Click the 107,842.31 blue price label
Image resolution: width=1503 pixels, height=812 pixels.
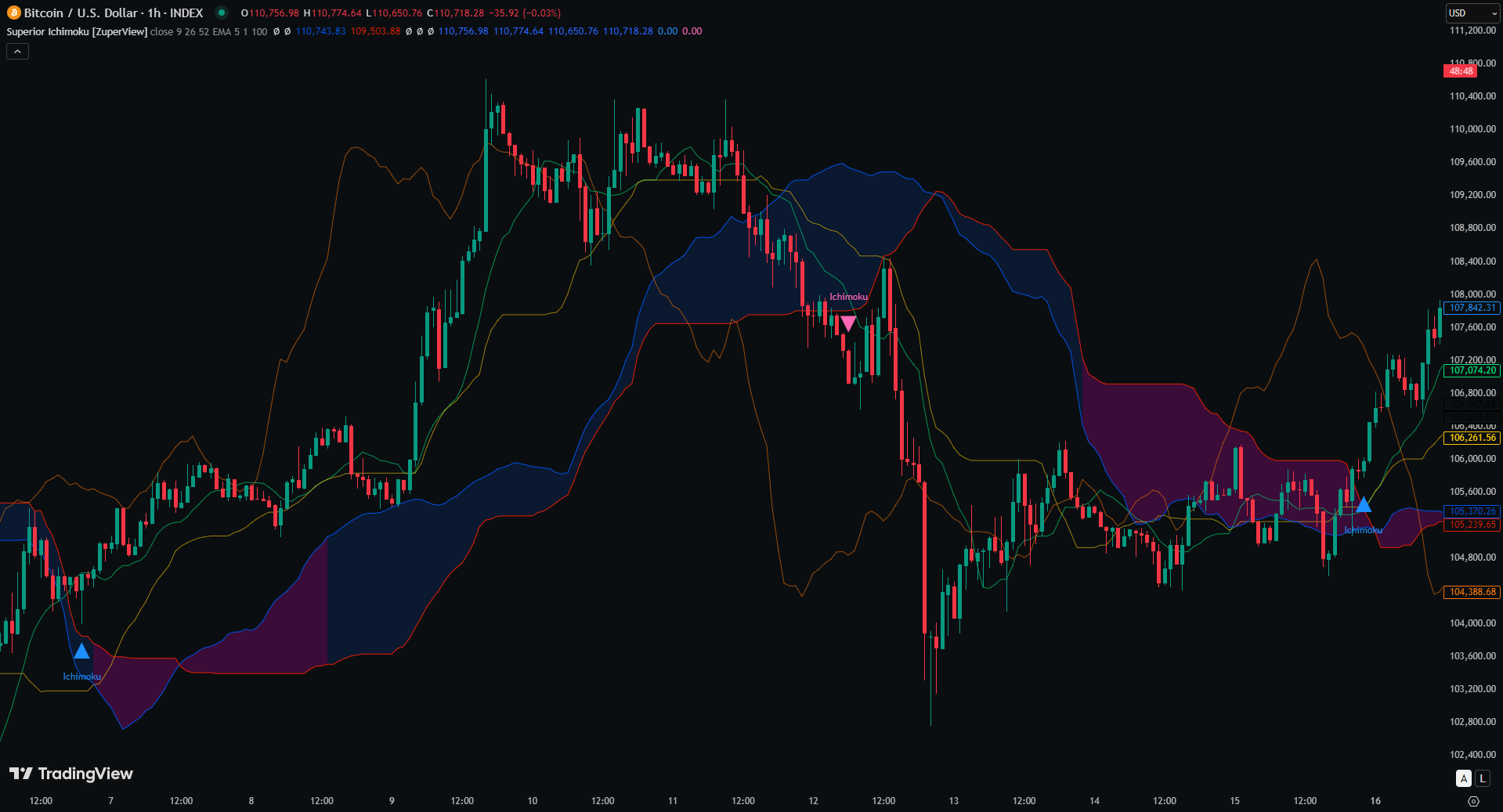tap(1472, 308)
